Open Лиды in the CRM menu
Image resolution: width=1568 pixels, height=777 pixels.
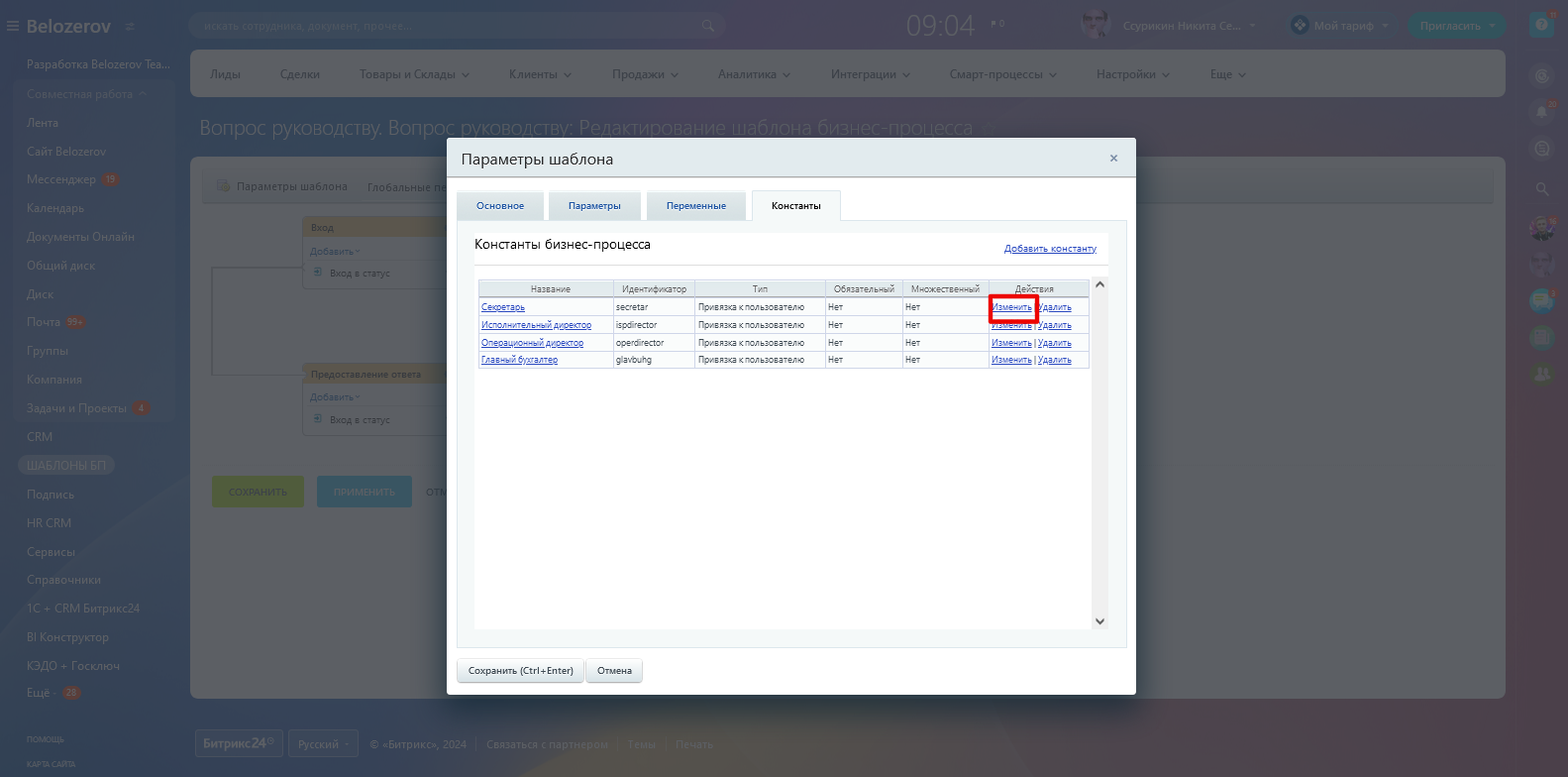(226, 74)
